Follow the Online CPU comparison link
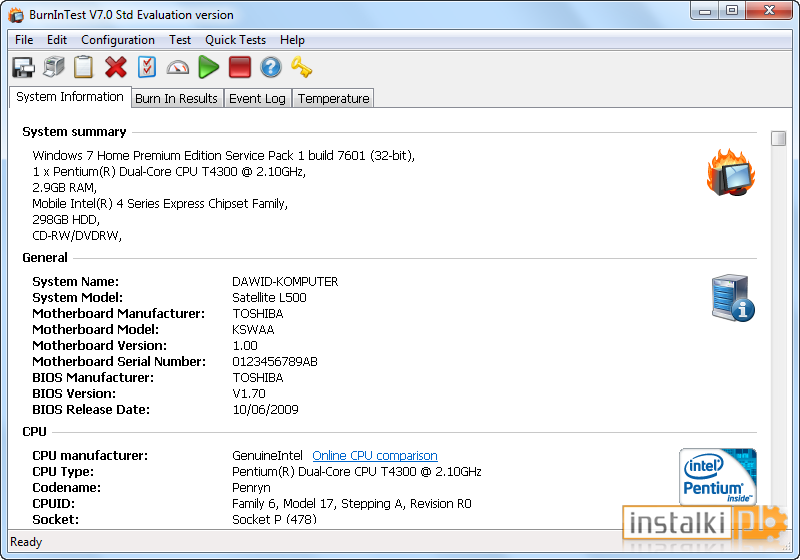800x560 pixels. click(375, 455)
